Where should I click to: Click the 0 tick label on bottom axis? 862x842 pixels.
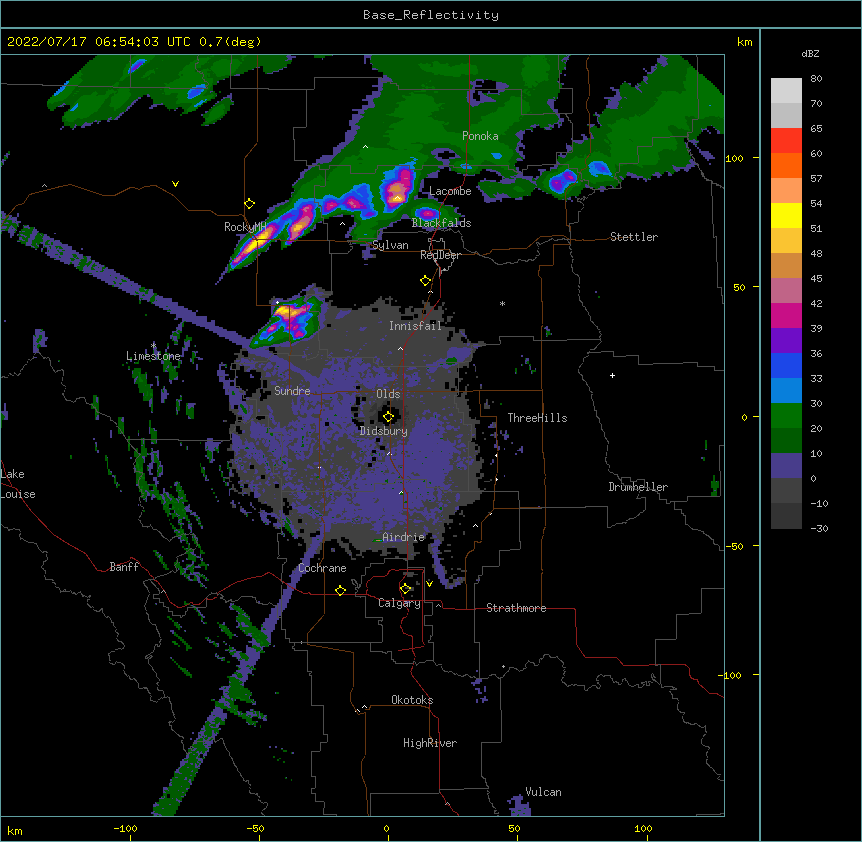tap(386, 828)
